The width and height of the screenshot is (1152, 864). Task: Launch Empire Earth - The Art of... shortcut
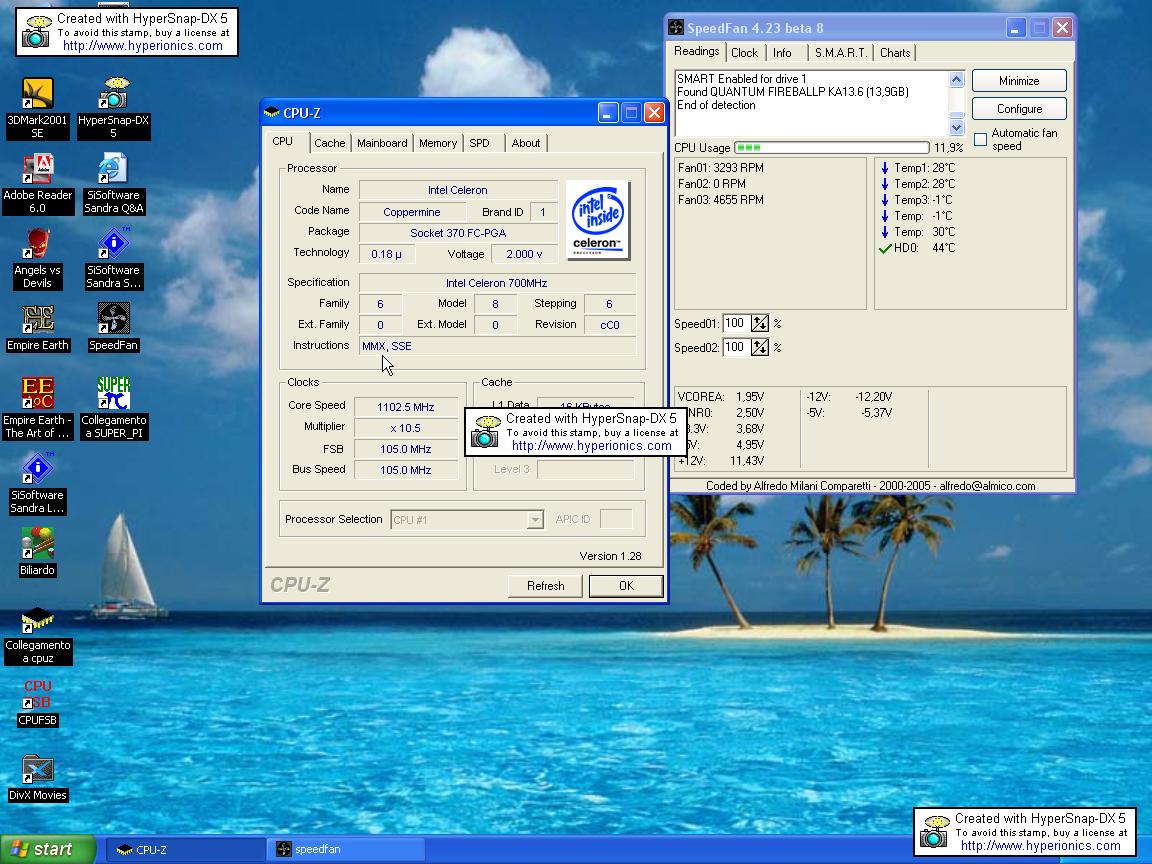[x=37, y=408]
